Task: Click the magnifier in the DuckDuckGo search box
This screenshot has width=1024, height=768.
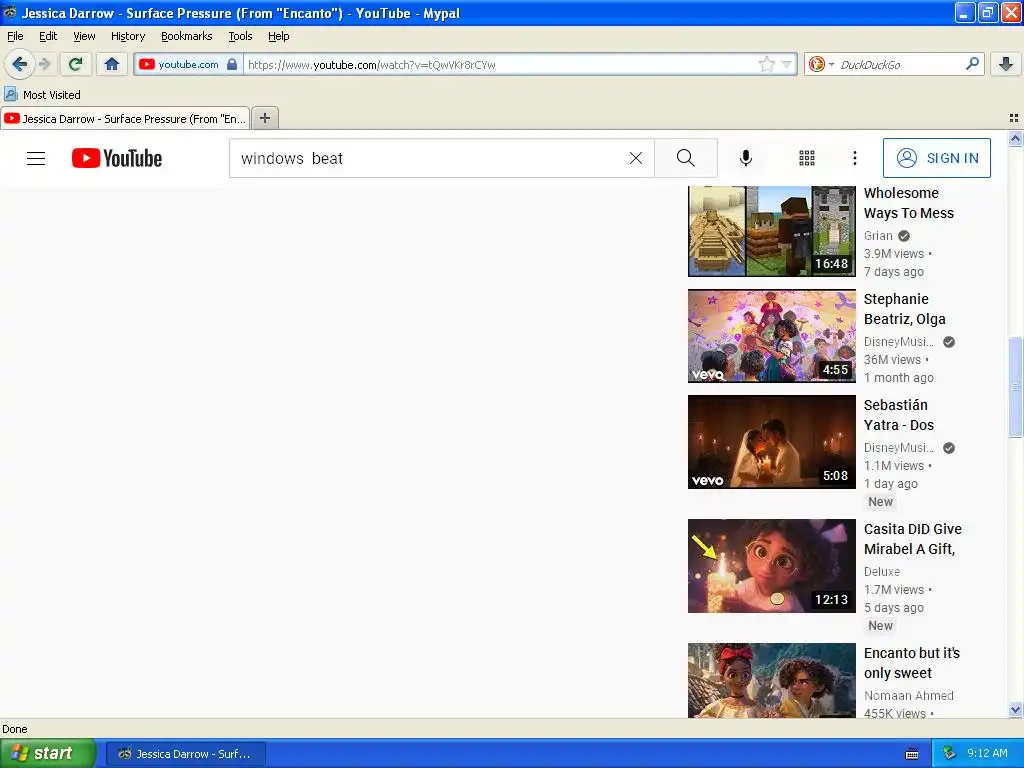Action: tap(972, 64)
